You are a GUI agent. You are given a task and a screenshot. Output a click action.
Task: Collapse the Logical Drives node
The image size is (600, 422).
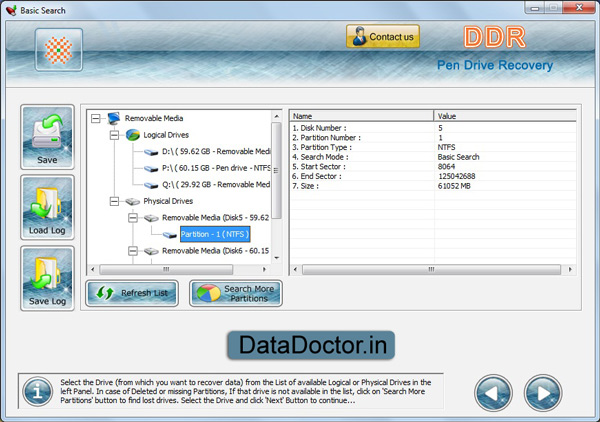pyautogui.click(x=114, y=135)
